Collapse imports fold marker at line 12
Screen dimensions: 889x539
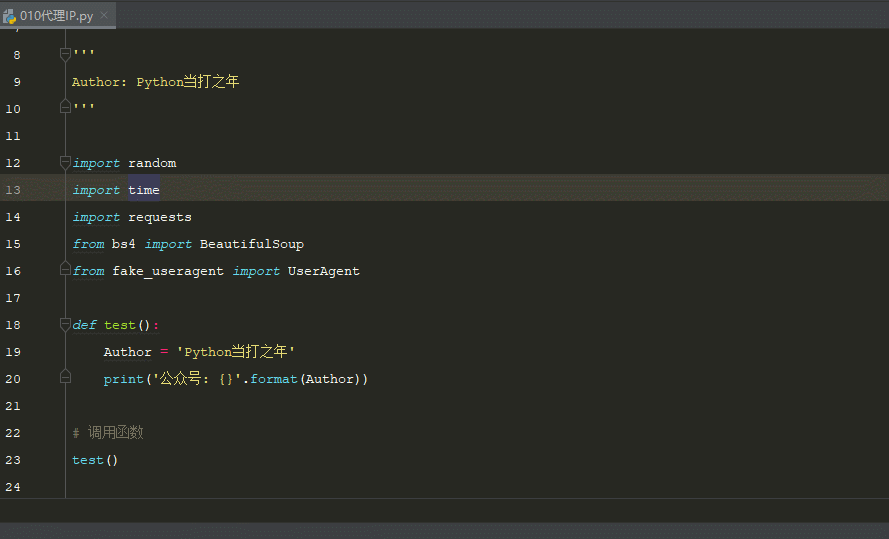point(65,163)
